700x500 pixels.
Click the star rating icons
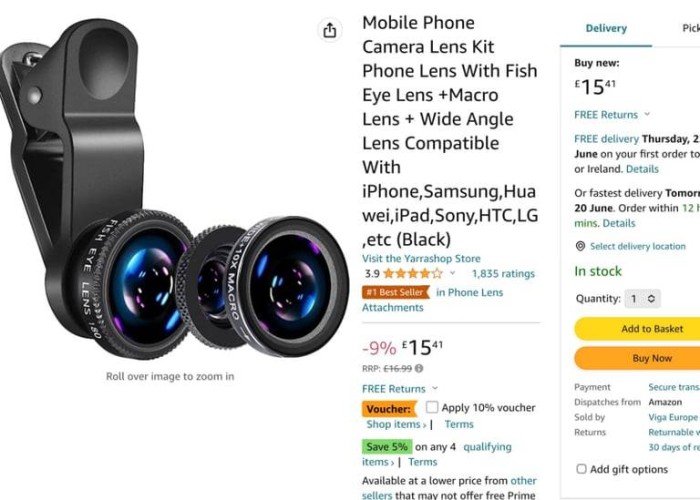tap(412, 273)
